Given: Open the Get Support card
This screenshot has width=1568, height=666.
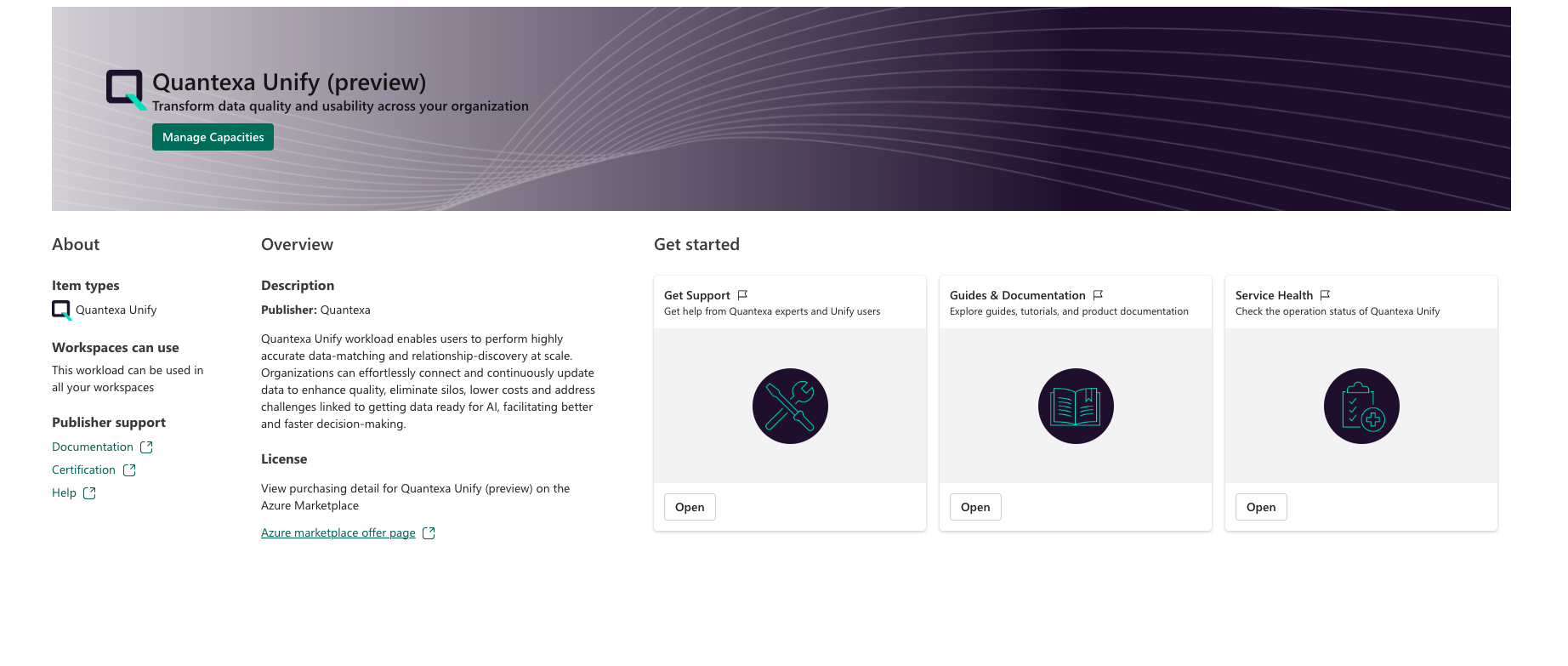Looking at the screenshot, I should tap(690, 507).
